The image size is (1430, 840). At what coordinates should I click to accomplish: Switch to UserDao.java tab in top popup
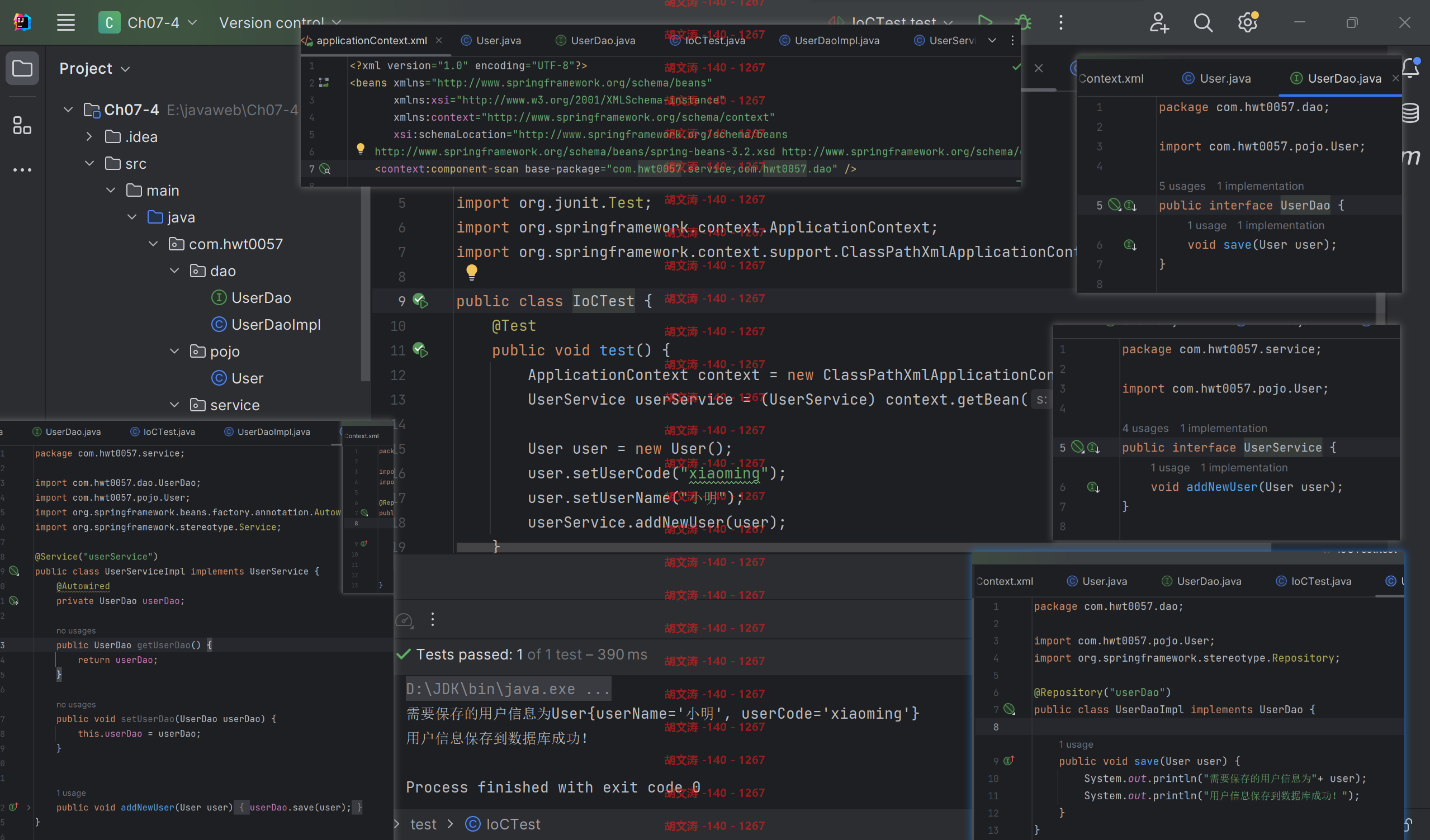click(x=595, y=40)
